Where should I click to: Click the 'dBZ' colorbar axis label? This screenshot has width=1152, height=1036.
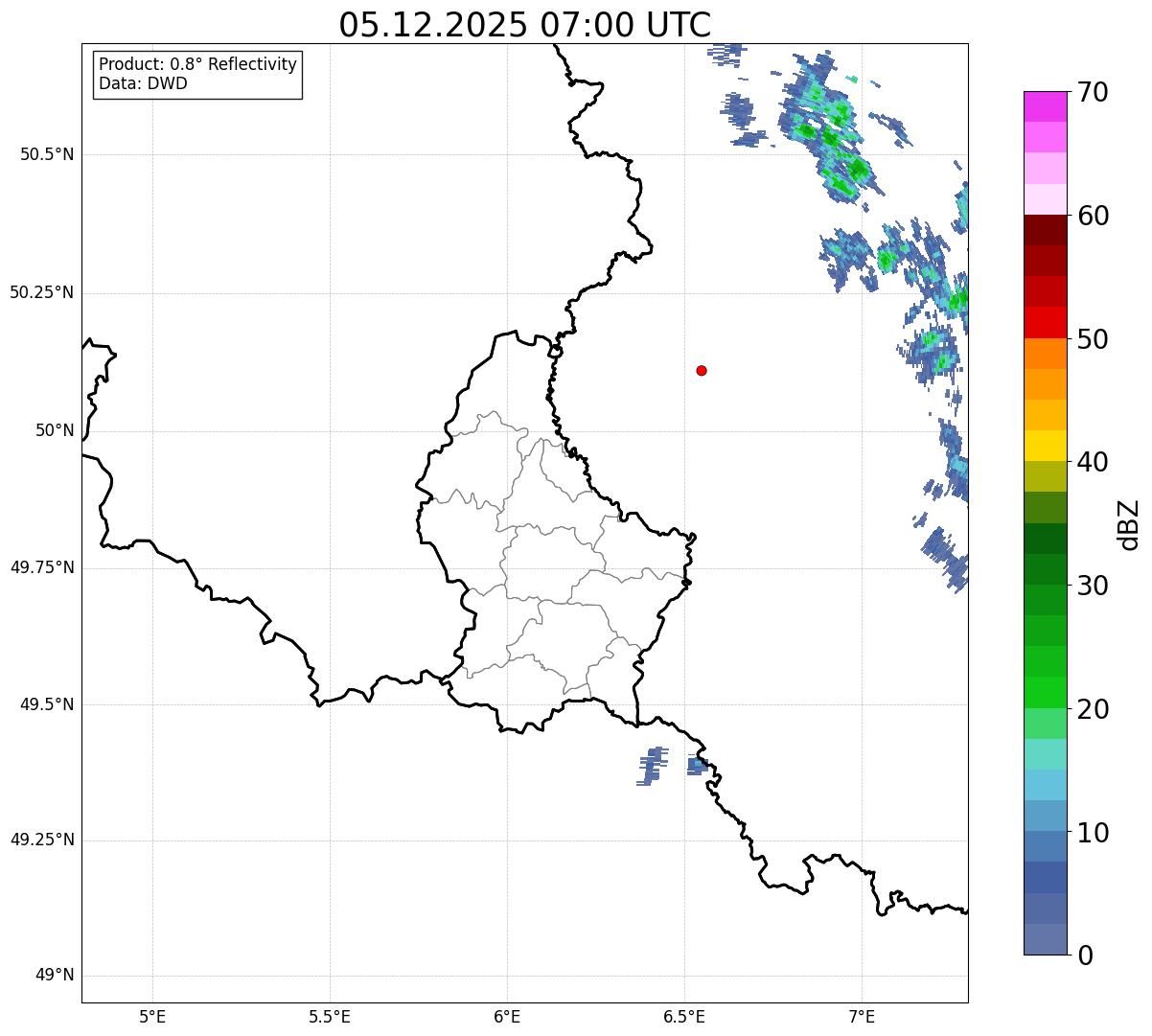pos(1129,524)
